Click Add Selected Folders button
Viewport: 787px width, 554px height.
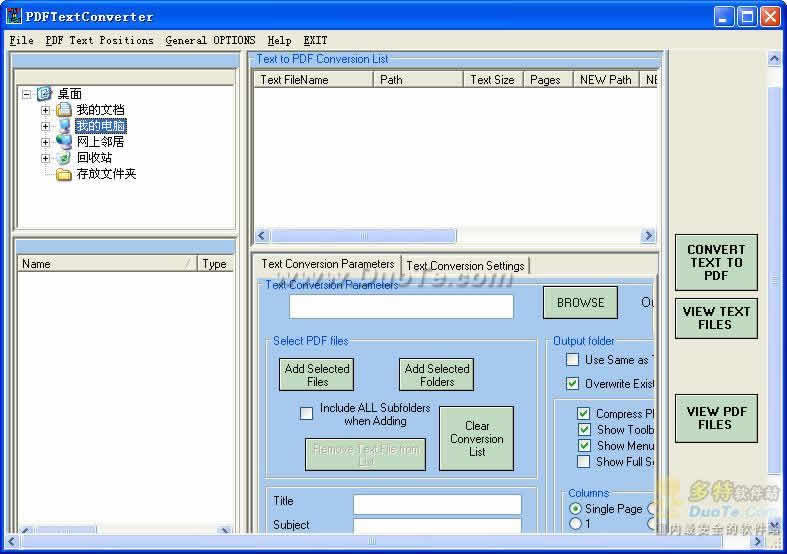coord(437,375)
